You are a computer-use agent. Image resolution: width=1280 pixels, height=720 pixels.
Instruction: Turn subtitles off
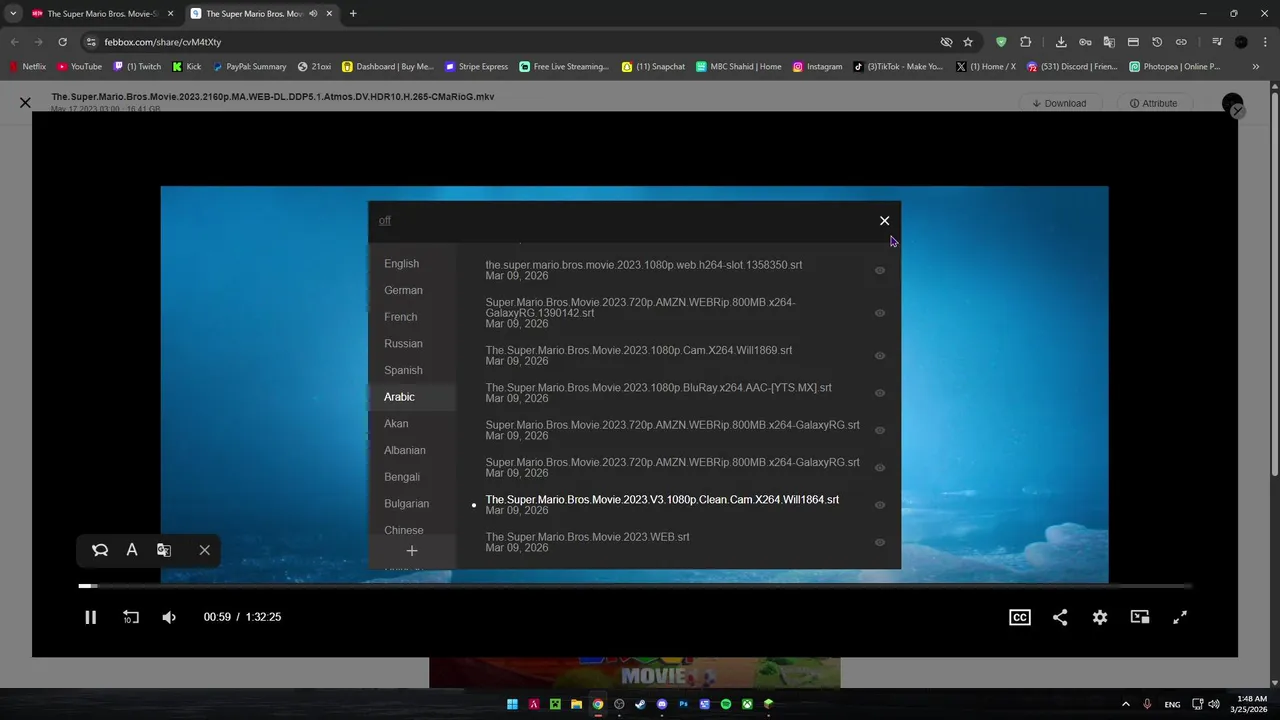(385, 221)
